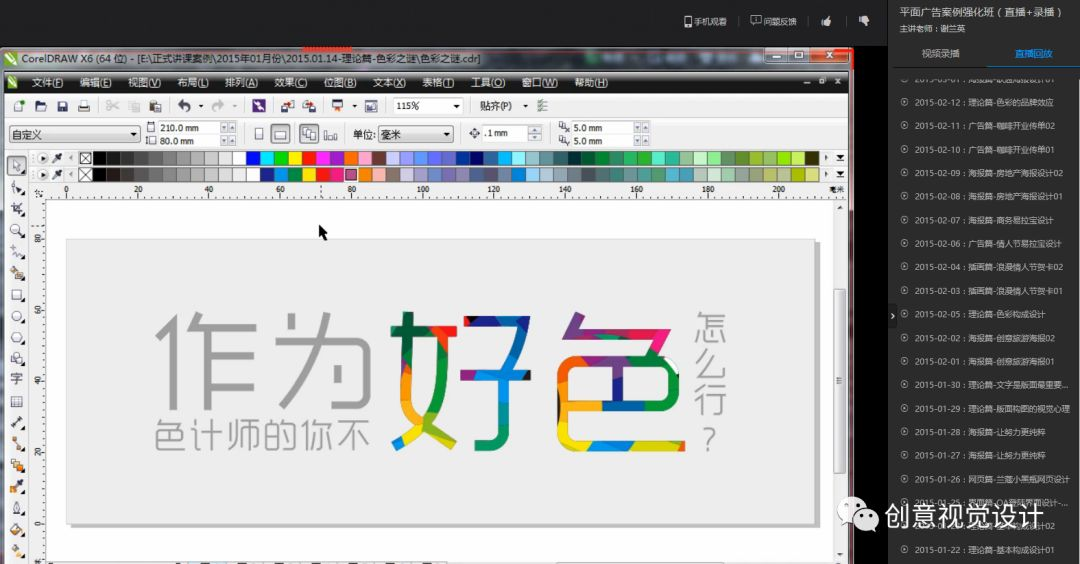Select the Fill bucket tool
The height and width of the screenshot is (564, 1080).
(17, 530)
